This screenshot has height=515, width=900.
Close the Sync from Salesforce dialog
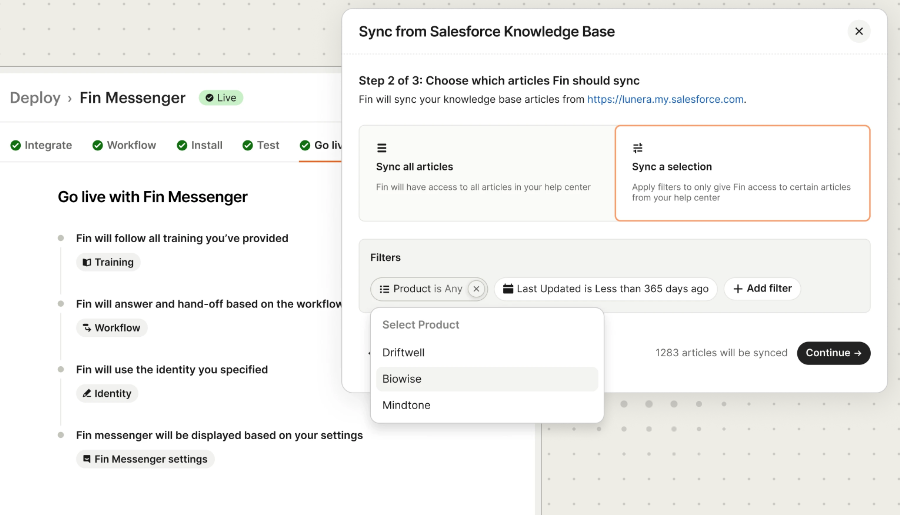coord(859,31)
